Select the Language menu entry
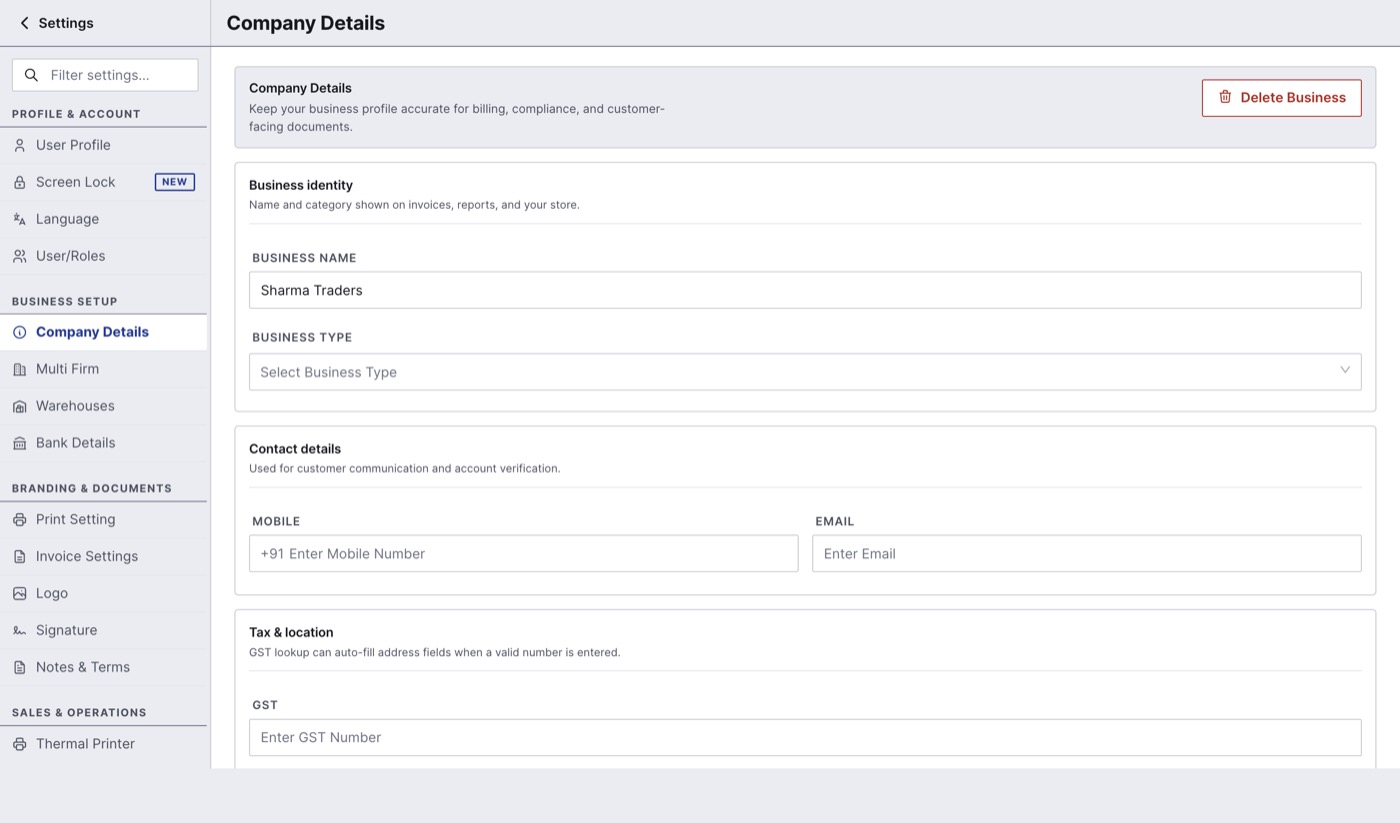The width and height of the screenshot is (1400, 823). click(x=104, y=219)
